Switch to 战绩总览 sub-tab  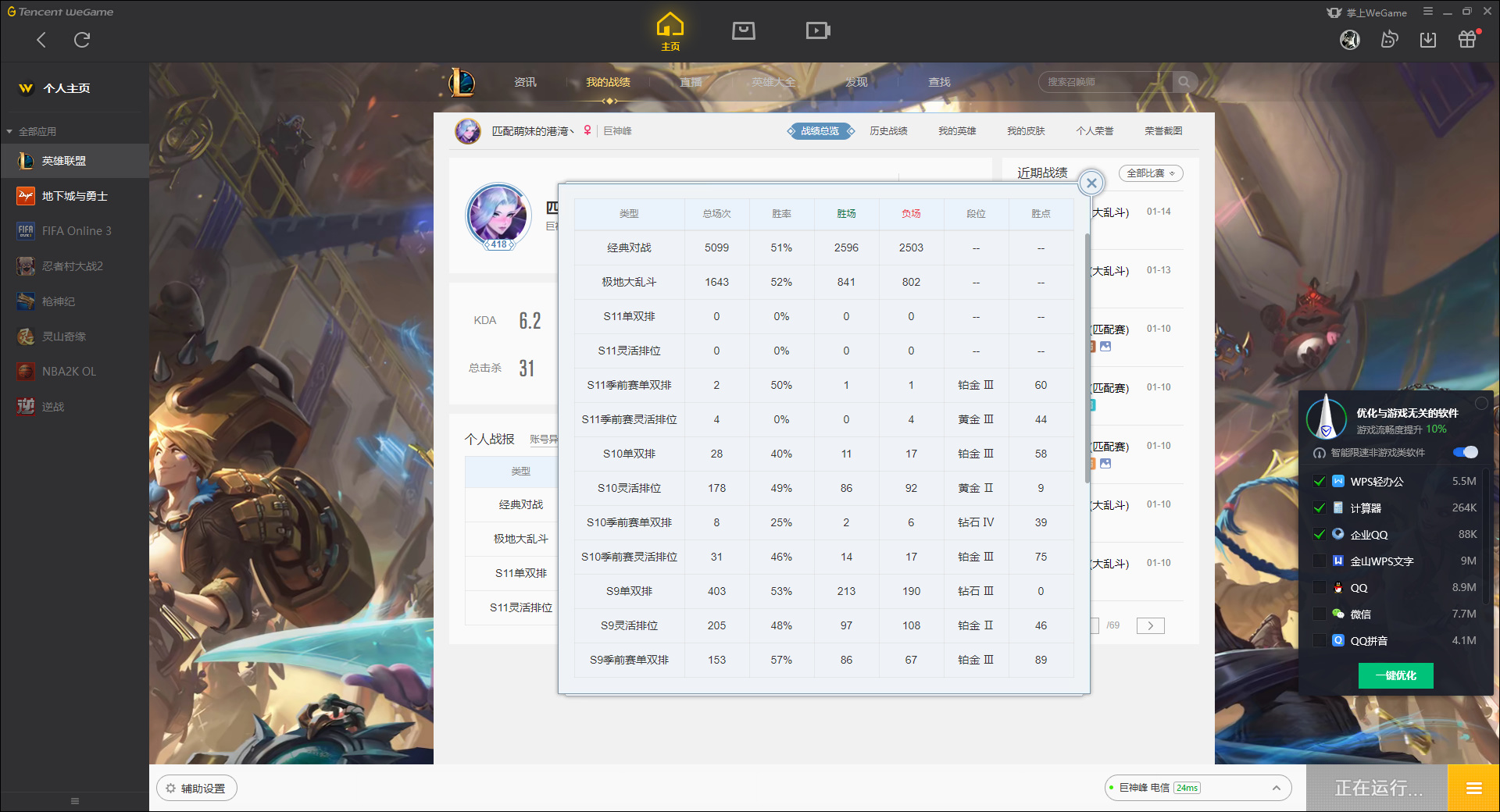[820, 131]
